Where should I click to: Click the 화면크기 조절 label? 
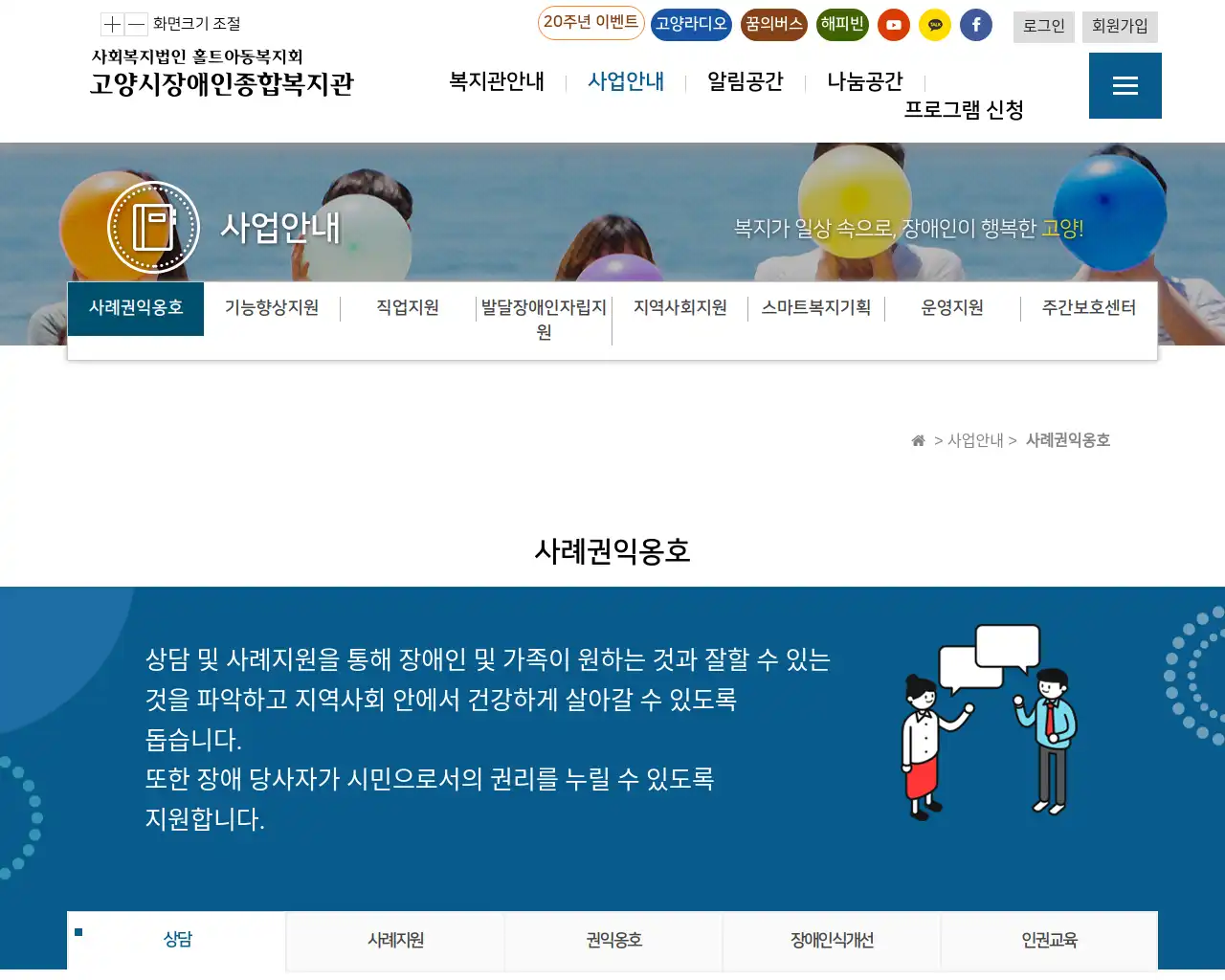[197, 24]
